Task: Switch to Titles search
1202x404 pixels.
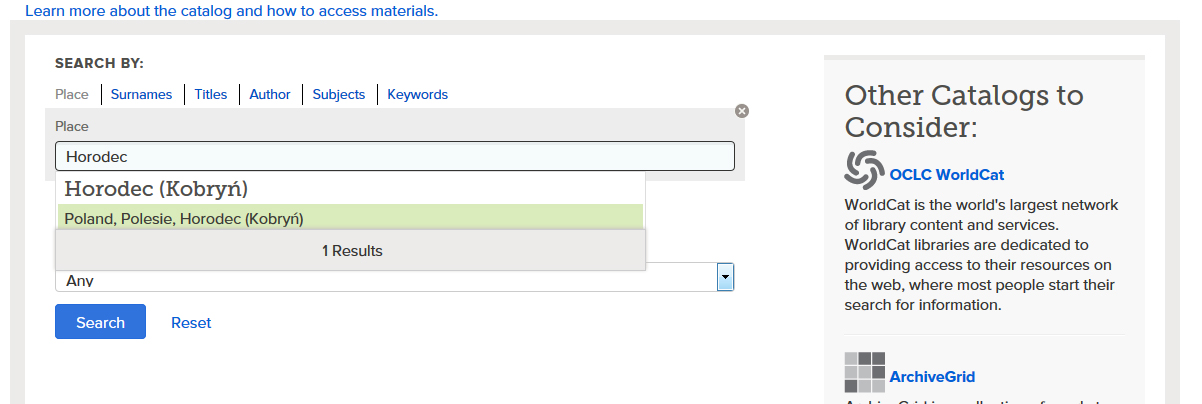Action: point(211,95)
